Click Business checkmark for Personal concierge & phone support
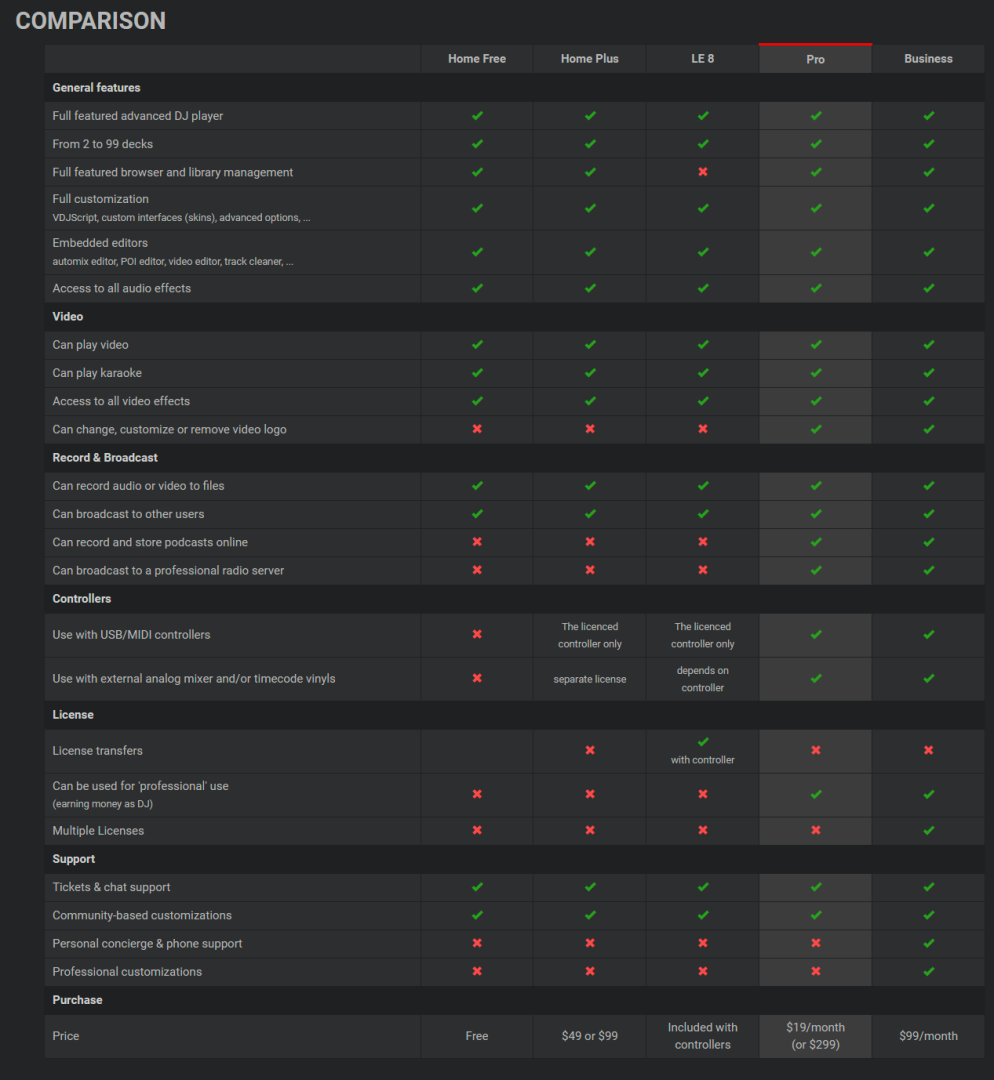Screen dimensions: 994x1080 929,944
